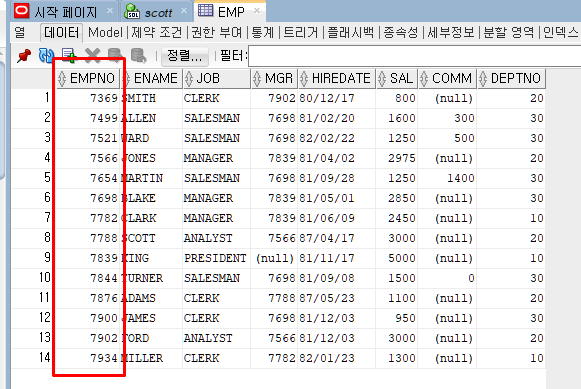
Task: Open the 데이터 sub-tab
Action: coord(62,33)
